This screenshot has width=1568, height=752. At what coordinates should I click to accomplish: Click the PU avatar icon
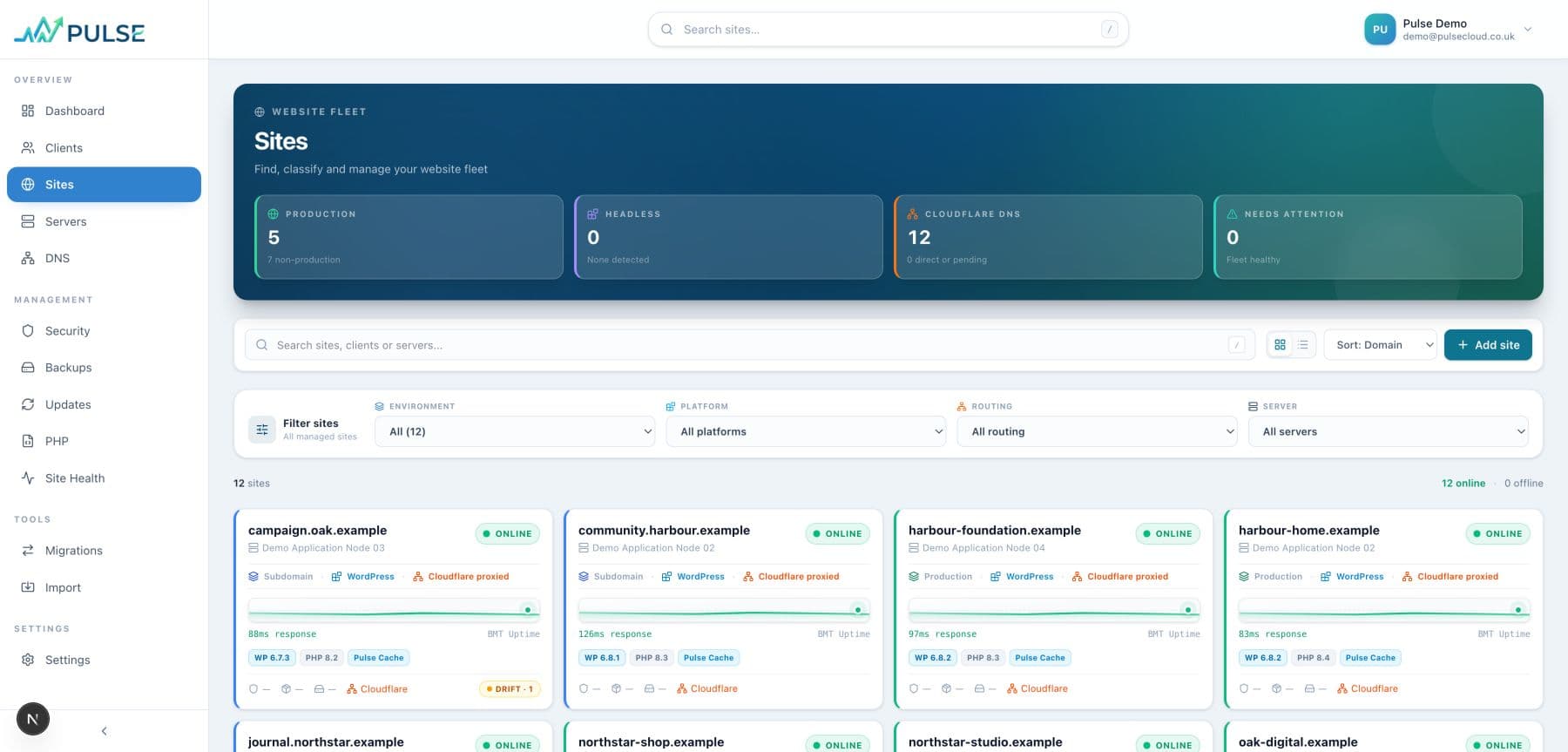1380,30
